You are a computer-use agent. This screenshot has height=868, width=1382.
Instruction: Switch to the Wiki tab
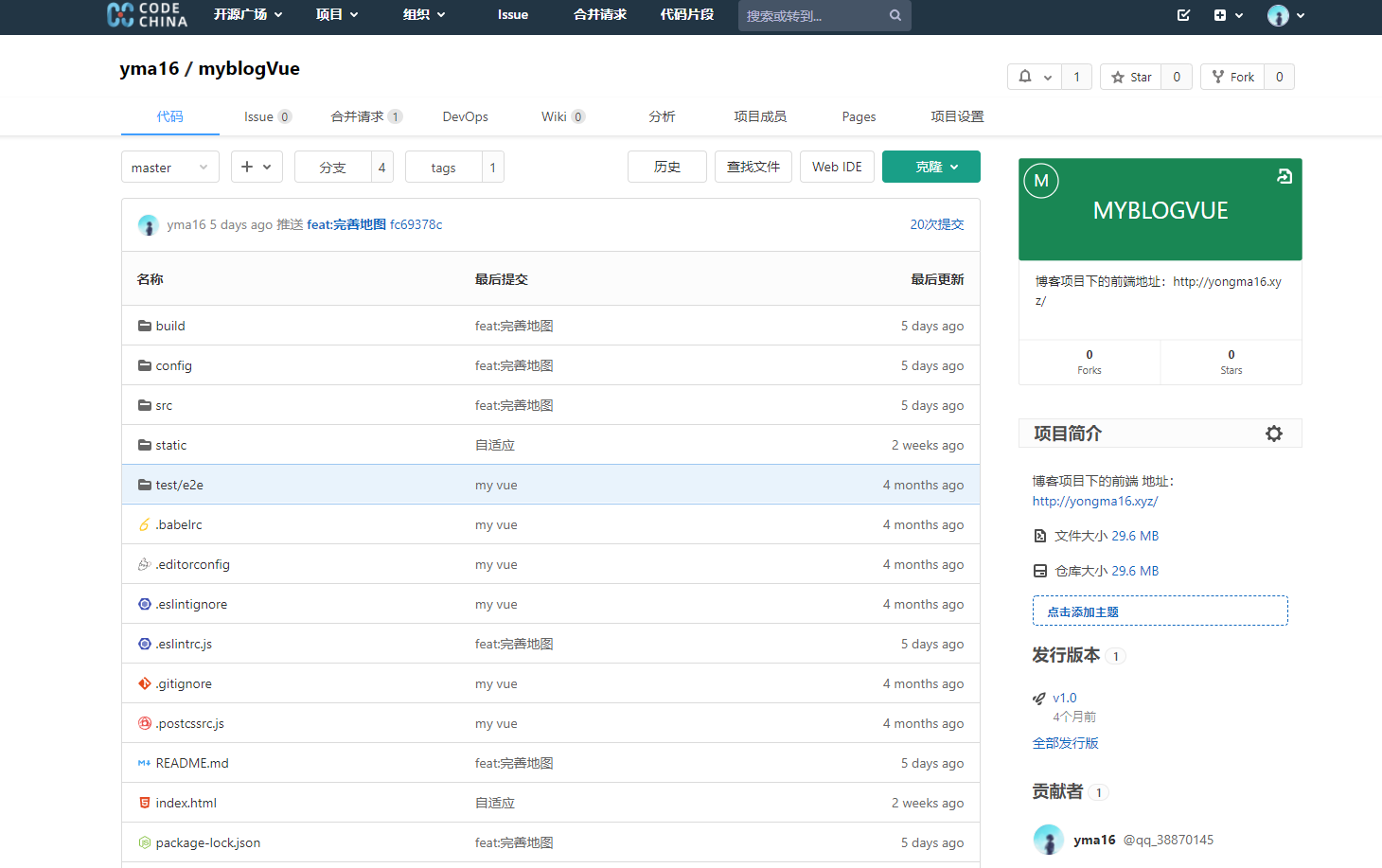555,115
